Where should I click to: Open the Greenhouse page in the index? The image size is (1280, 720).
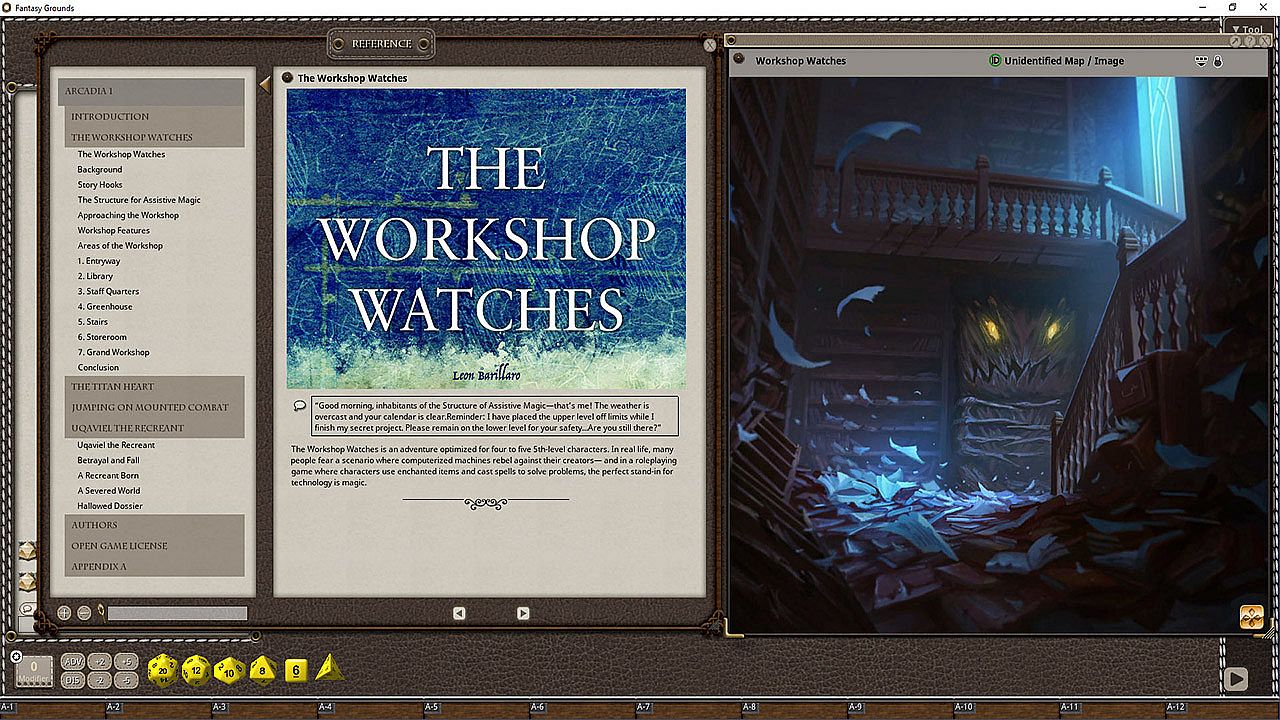tap(105, 307)
